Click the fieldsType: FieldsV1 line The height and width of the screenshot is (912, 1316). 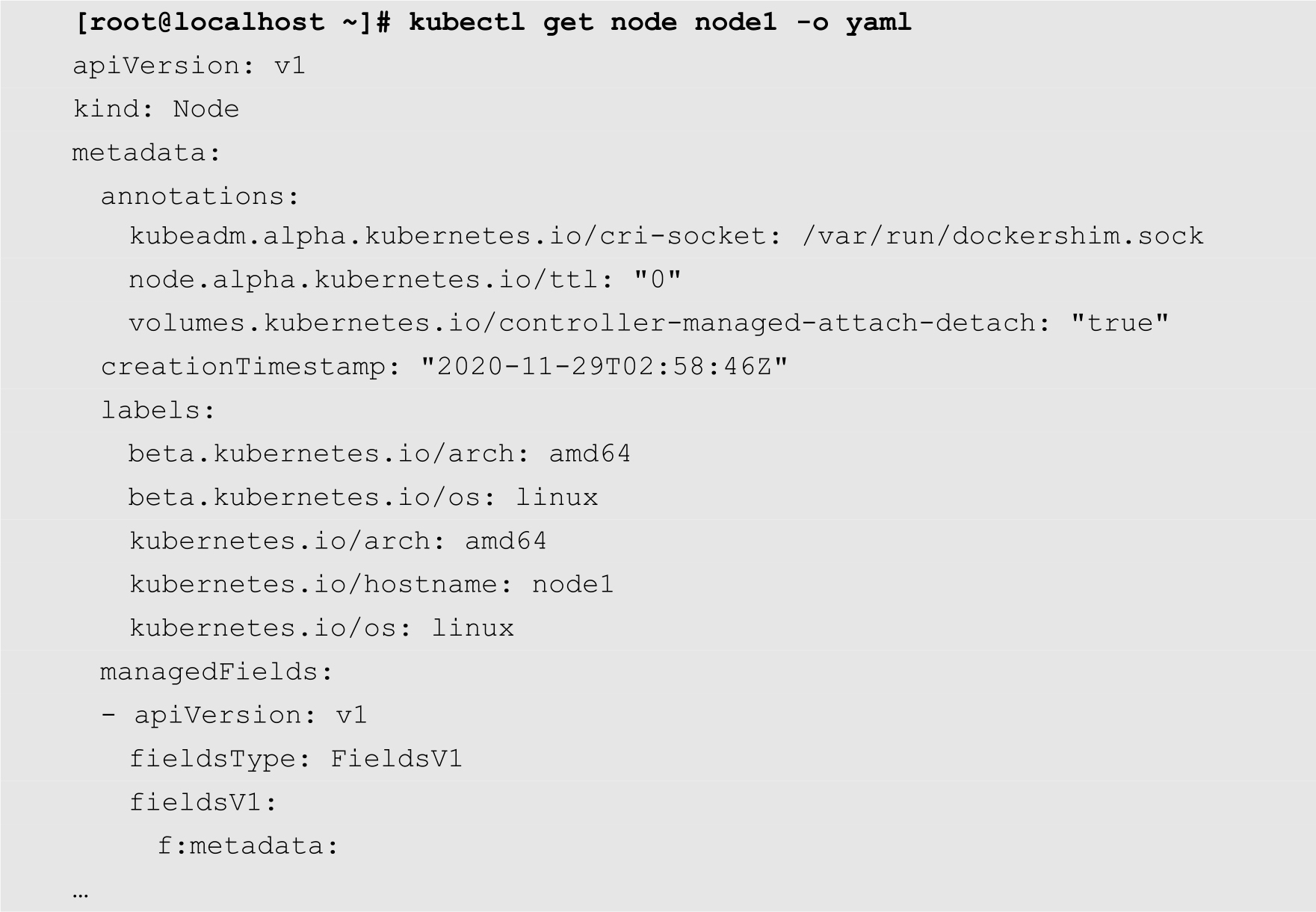[296, 759]
